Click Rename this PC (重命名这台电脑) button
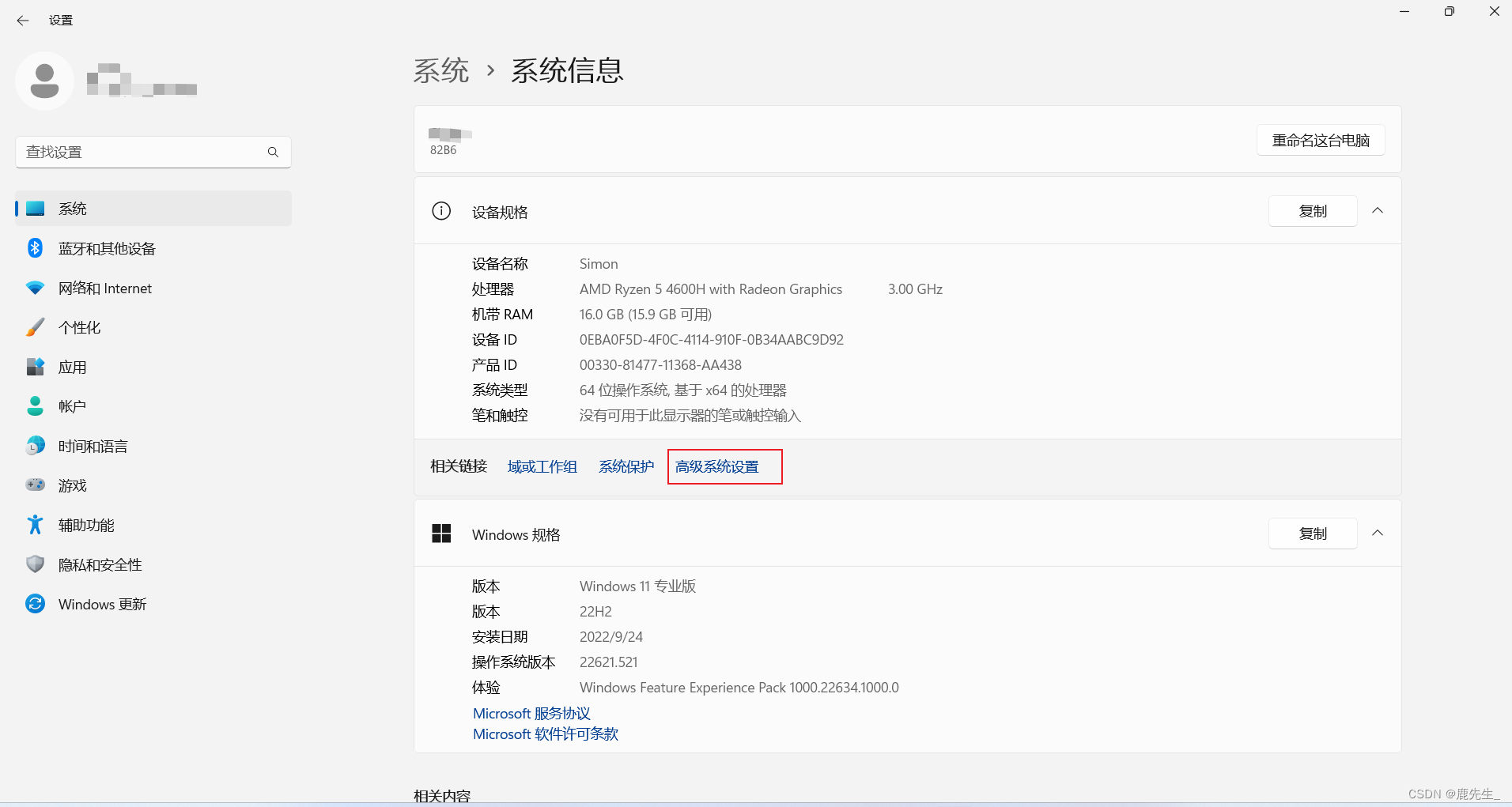The width and height of the screenshot is (1512, 807). tap(1320, 141)
